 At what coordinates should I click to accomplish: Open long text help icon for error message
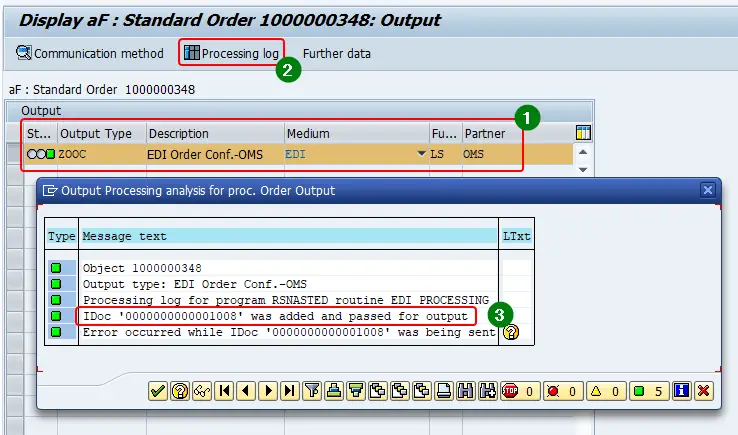511,332
